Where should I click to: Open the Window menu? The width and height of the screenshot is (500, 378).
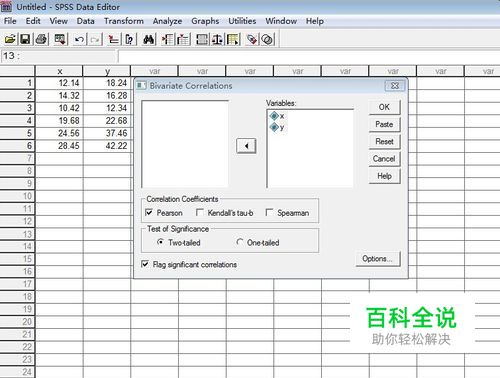[281, 21]
